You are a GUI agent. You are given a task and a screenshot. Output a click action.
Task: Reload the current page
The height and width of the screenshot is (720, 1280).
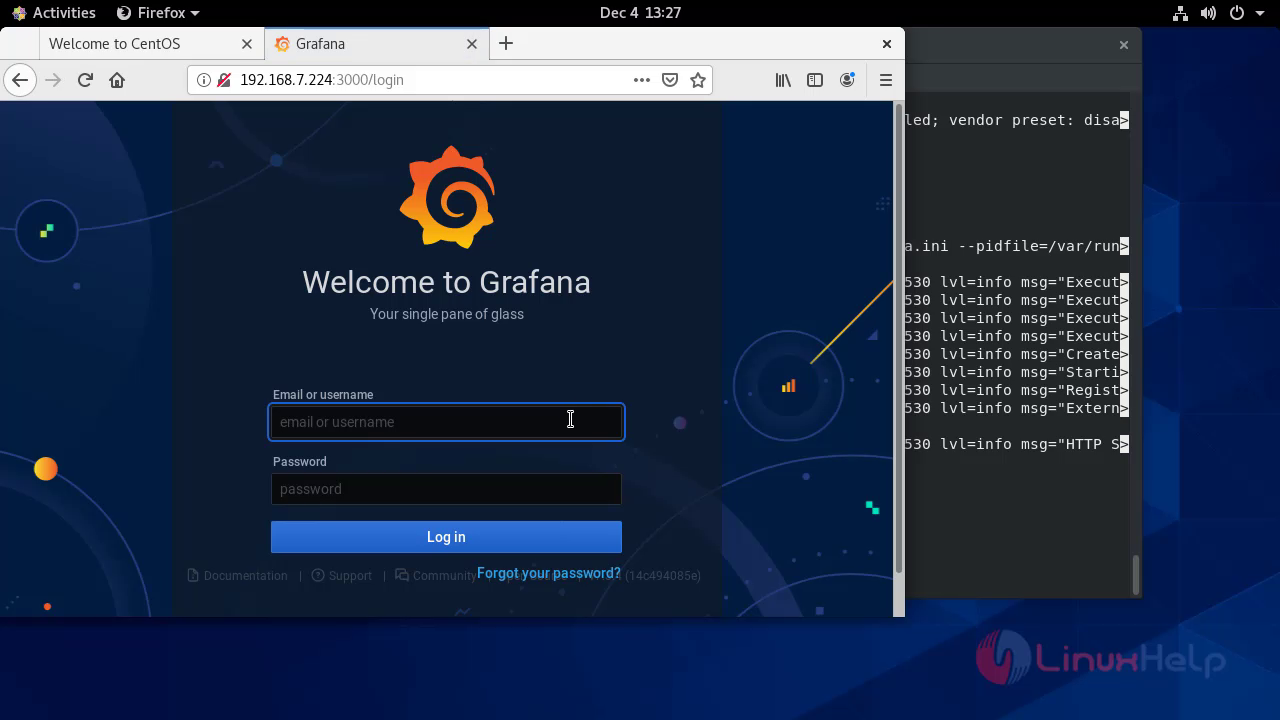(x=85, y=80)
